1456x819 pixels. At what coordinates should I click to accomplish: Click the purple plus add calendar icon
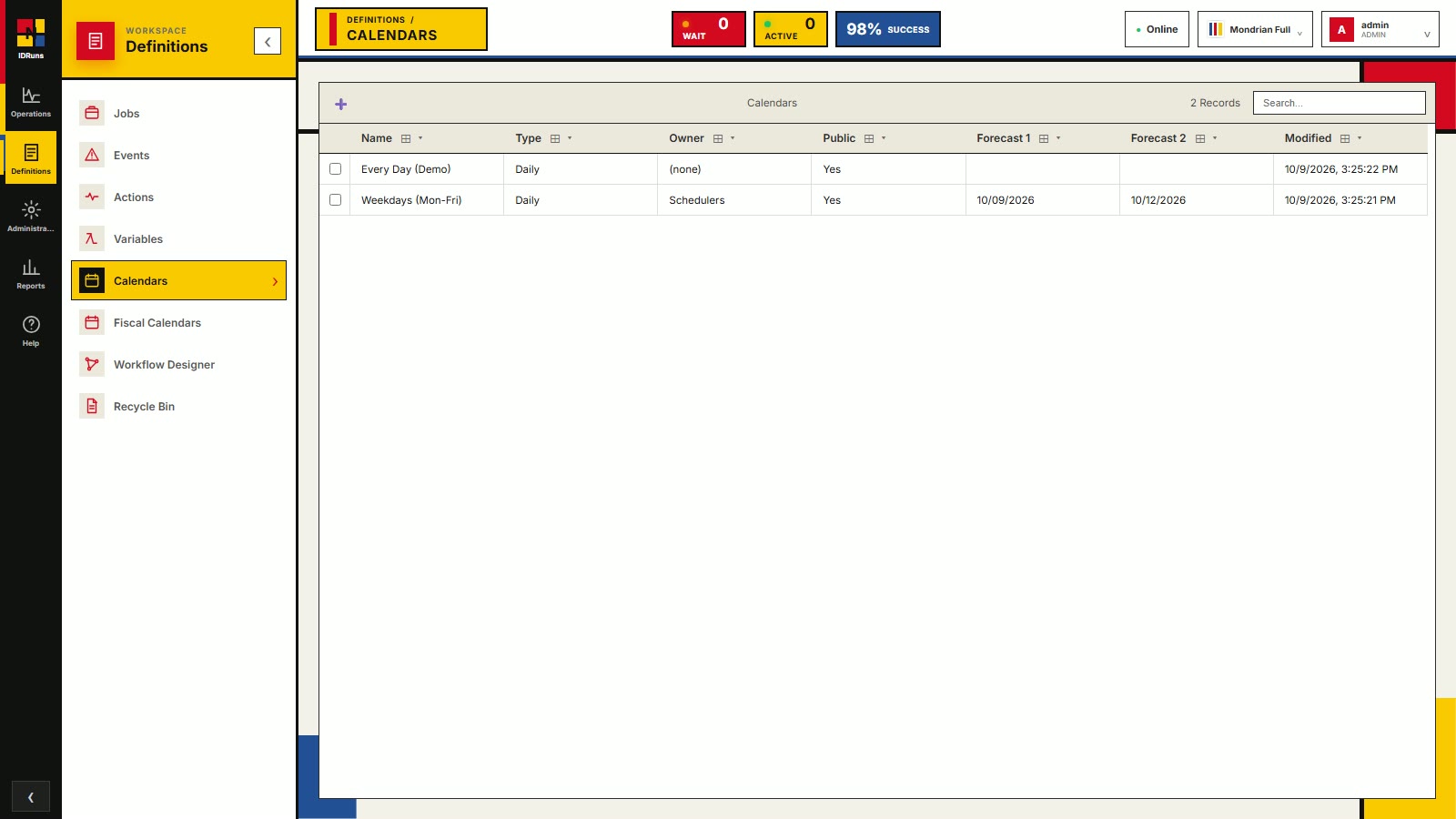click(x=341, y=104)
